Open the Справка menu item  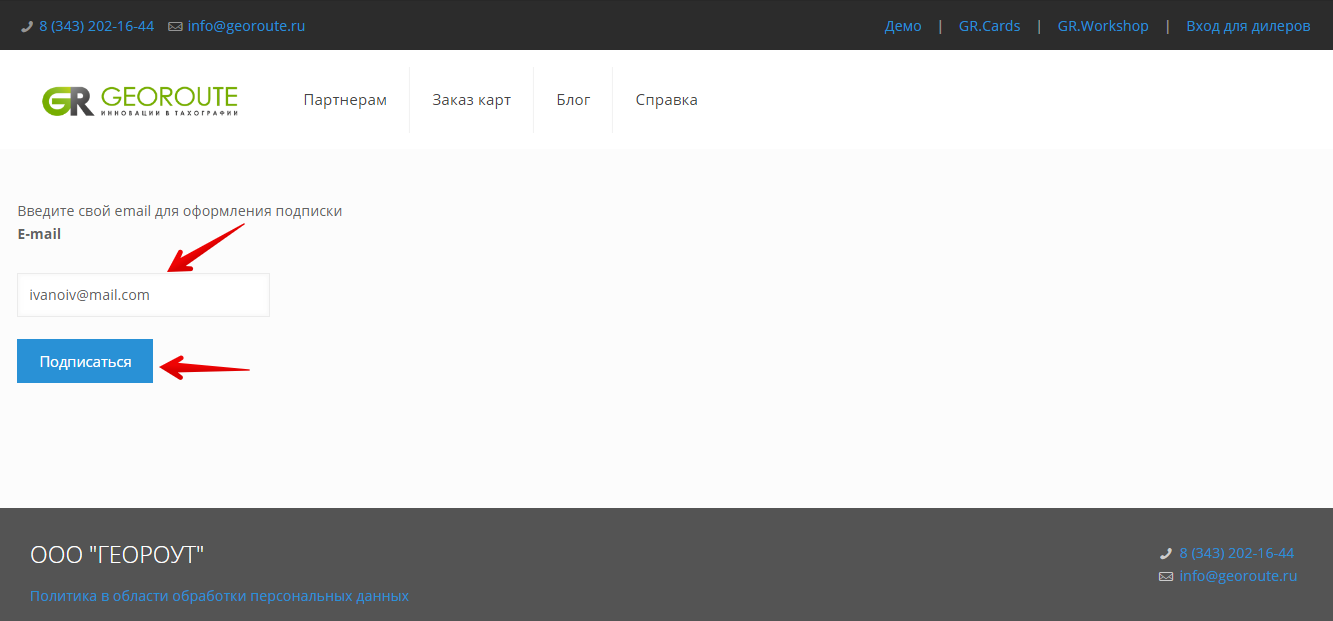[666, 100]
